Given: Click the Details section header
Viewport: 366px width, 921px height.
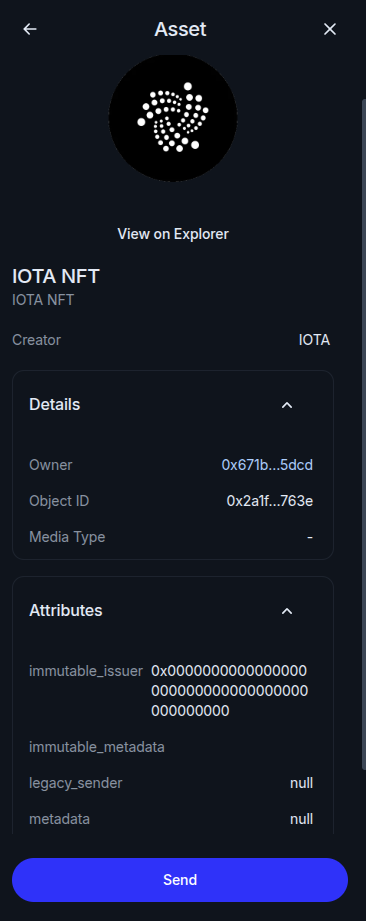Looking at the screenshot, I should (x=173, y=405).
